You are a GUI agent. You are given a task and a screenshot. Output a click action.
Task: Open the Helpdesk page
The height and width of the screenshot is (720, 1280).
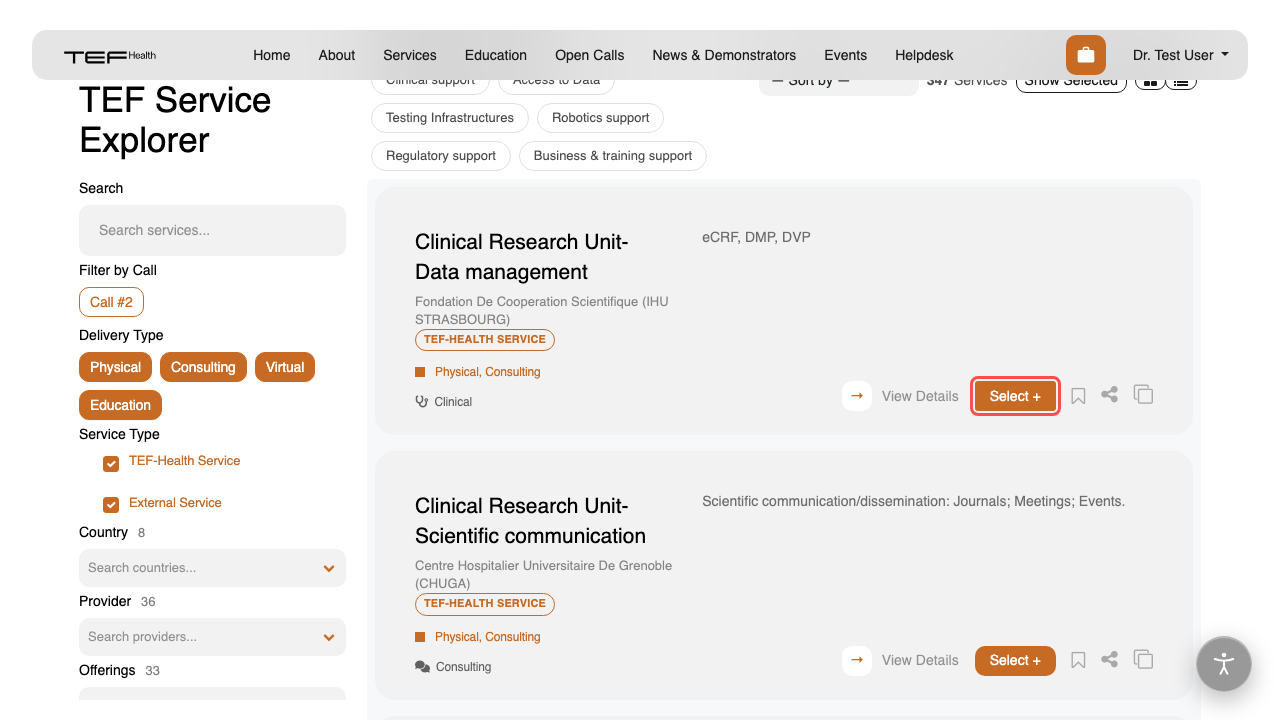point(924,55)
